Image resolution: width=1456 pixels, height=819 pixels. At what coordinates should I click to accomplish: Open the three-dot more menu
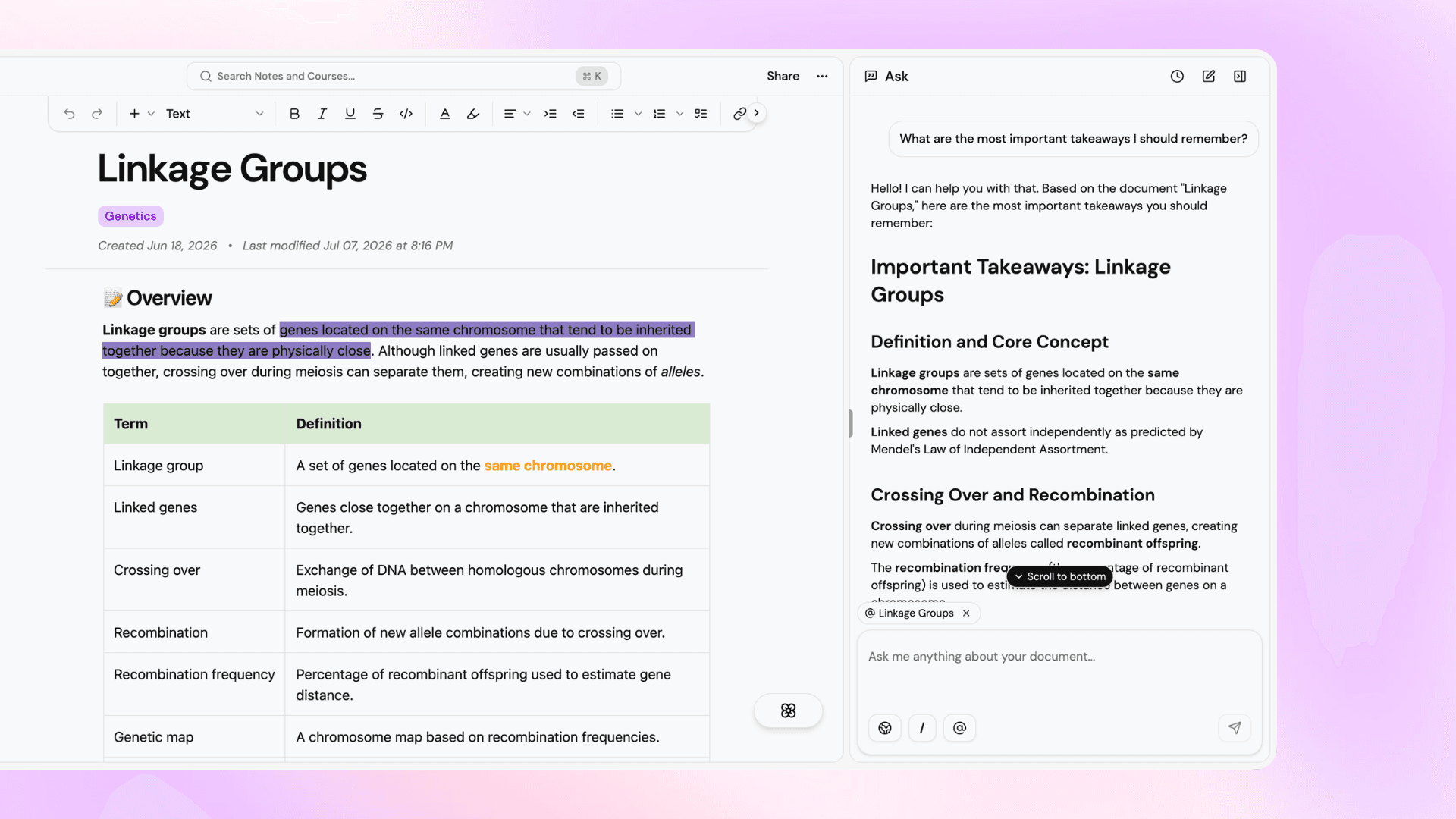[822, 76]
